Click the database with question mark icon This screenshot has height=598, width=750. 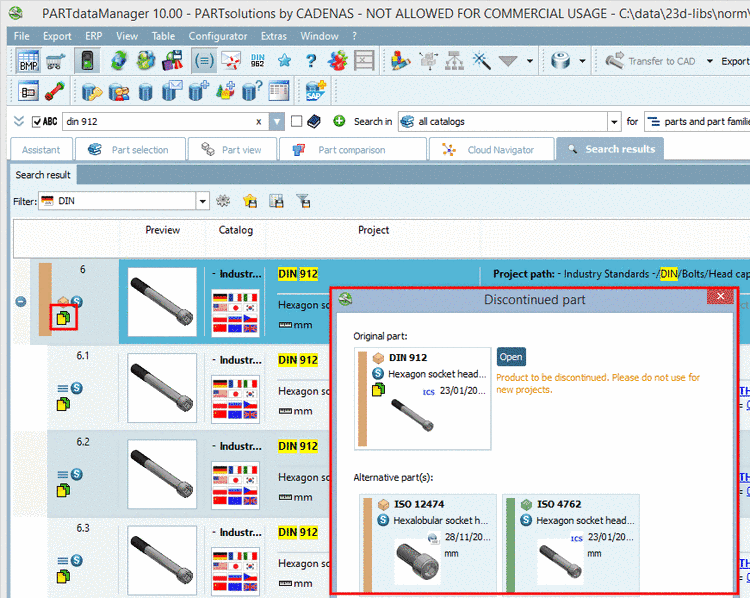[x=252, y=91]
